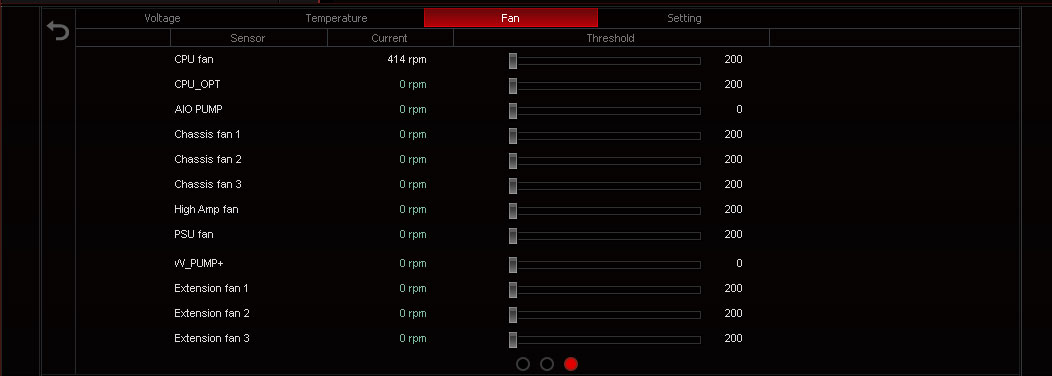The image size is (1052, 376).
Task: Open the Temperature tab
Action: coord(336,18)
